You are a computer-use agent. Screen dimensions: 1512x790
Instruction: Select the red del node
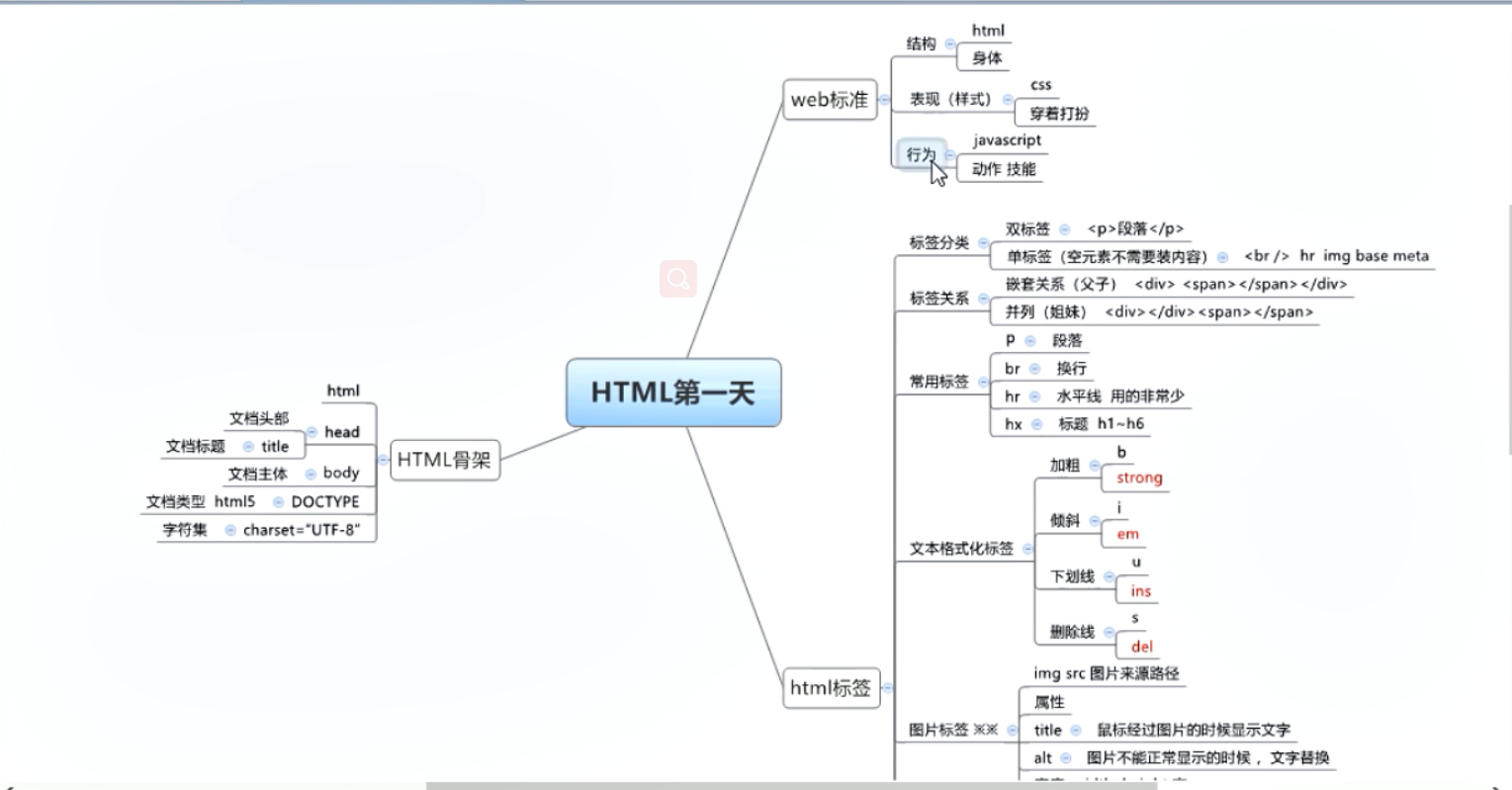1142,647
